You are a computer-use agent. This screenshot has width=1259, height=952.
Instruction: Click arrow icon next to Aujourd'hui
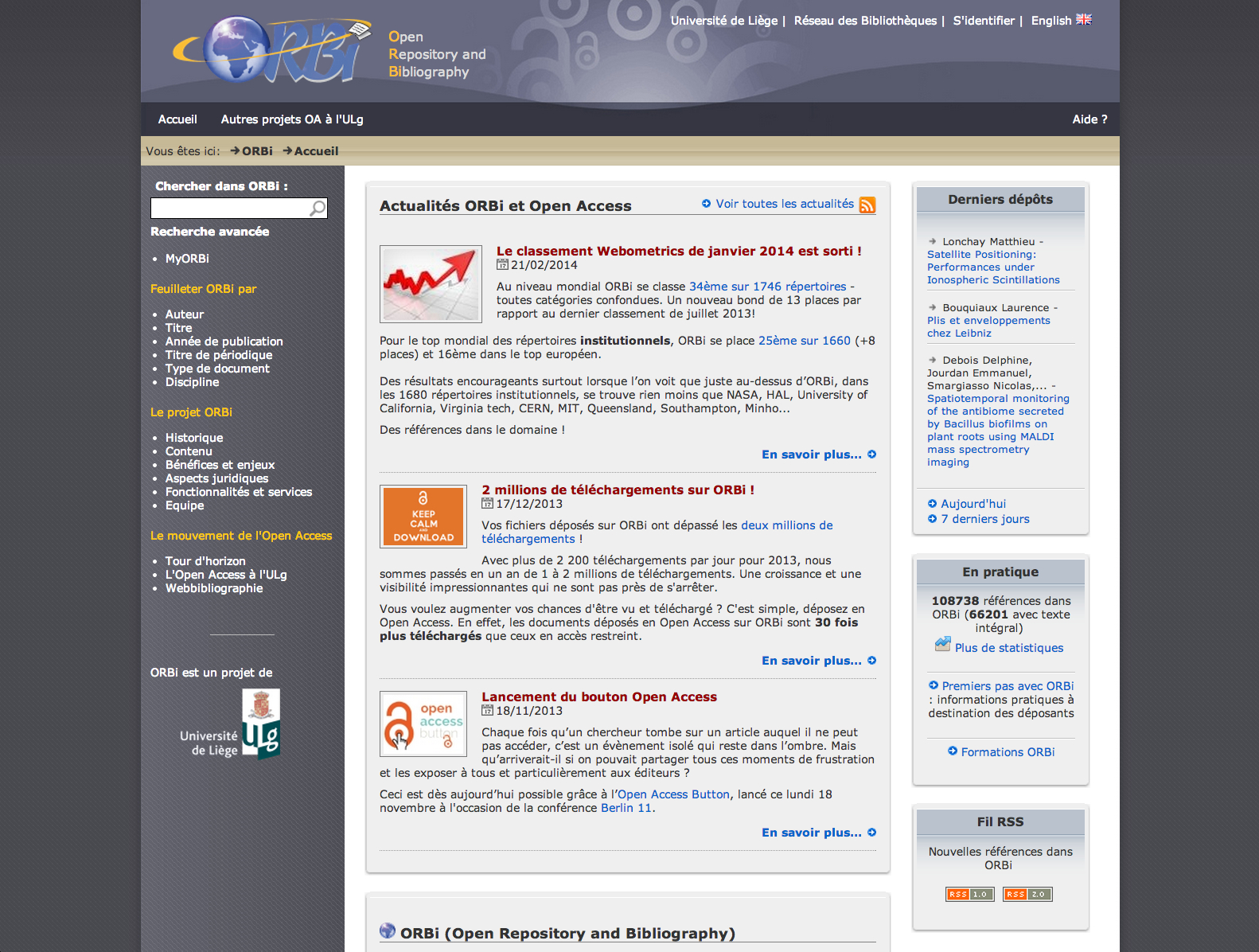pyautogui.click(x=932, y=503)
